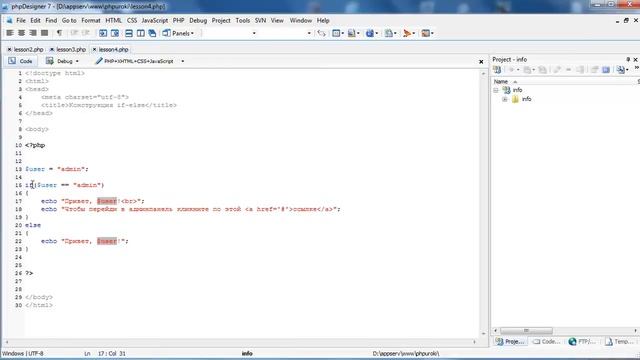
Task: Center-align text using toolbar icon
Action: coord(21,33)
